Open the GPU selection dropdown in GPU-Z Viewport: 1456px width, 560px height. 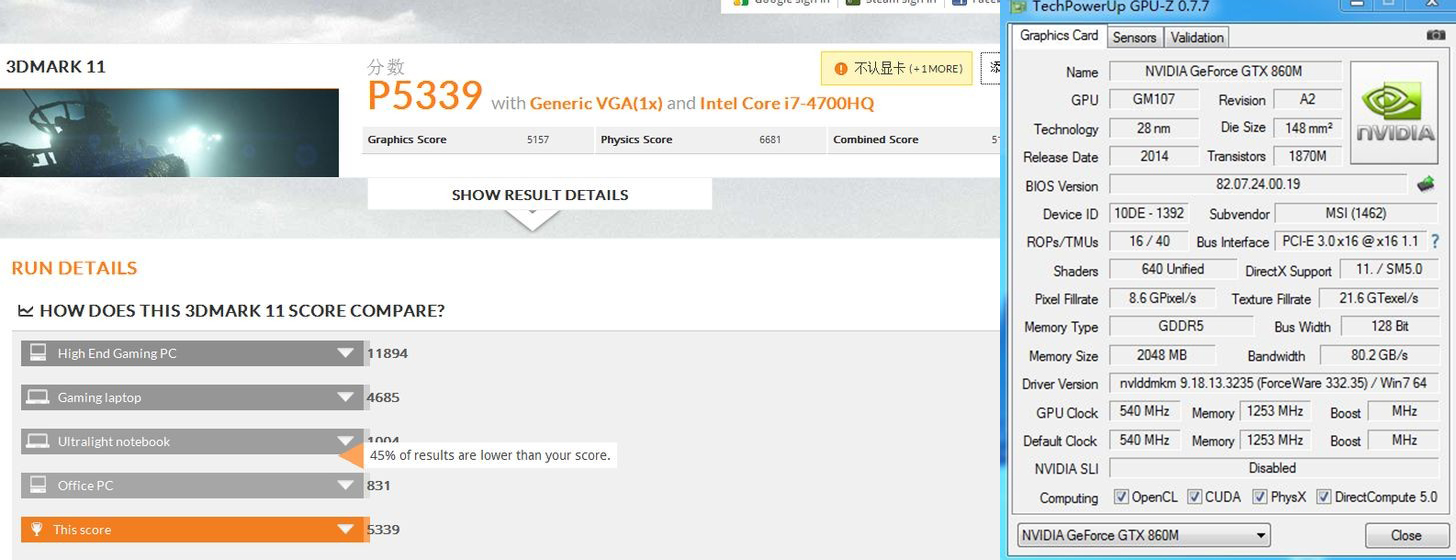click(1143, 535)
